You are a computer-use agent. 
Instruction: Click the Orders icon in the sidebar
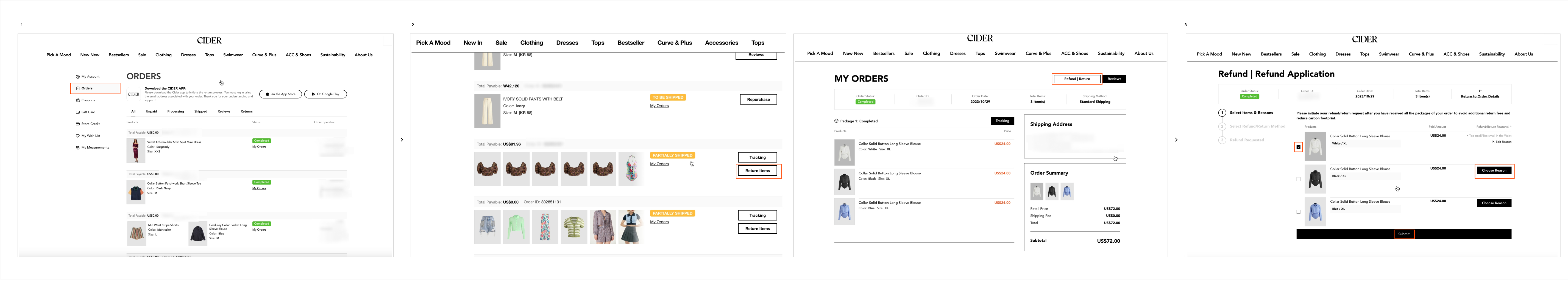78,88
